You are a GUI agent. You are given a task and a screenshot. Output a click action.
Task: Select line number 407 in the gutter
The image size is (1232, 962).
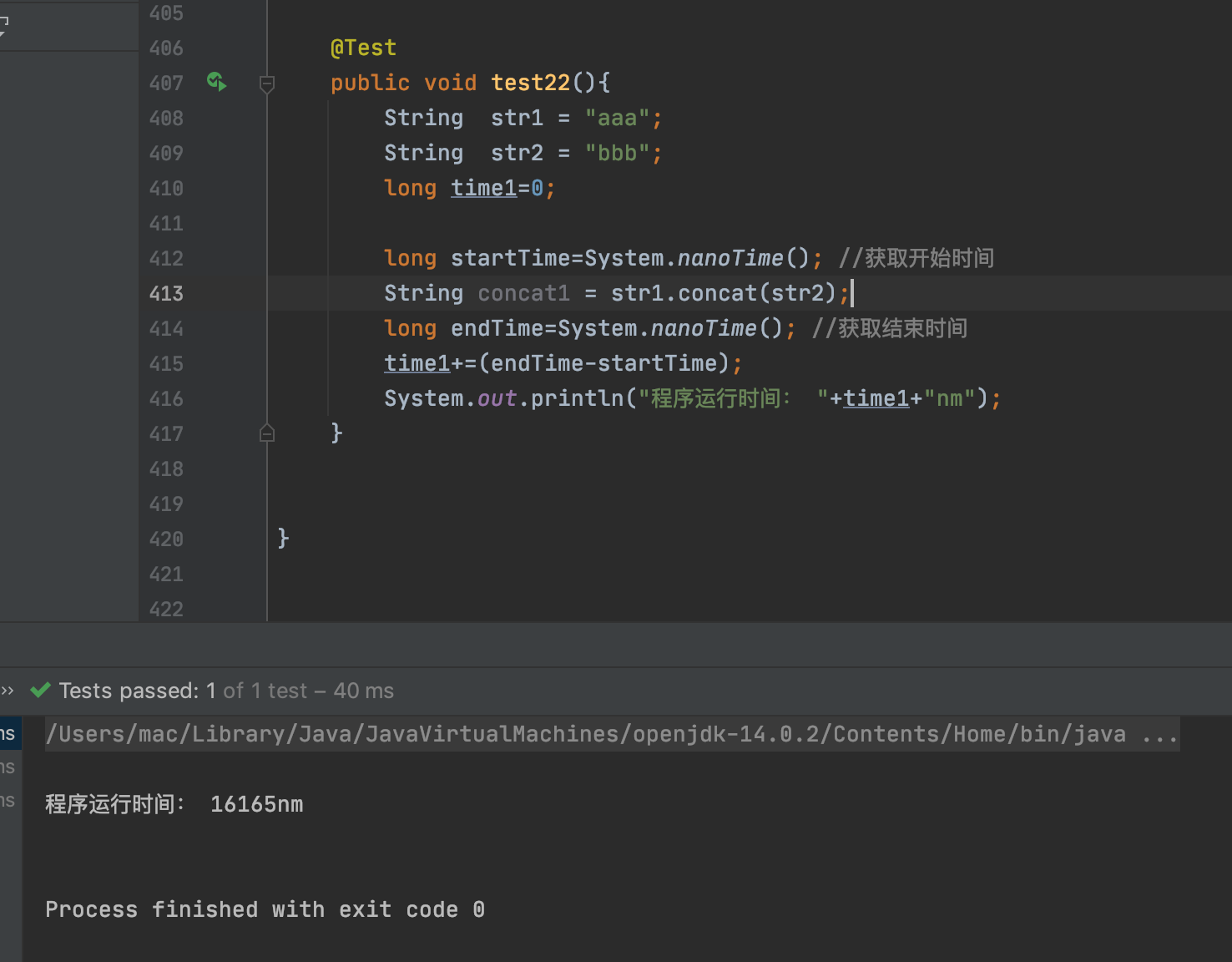coord(166,83)
